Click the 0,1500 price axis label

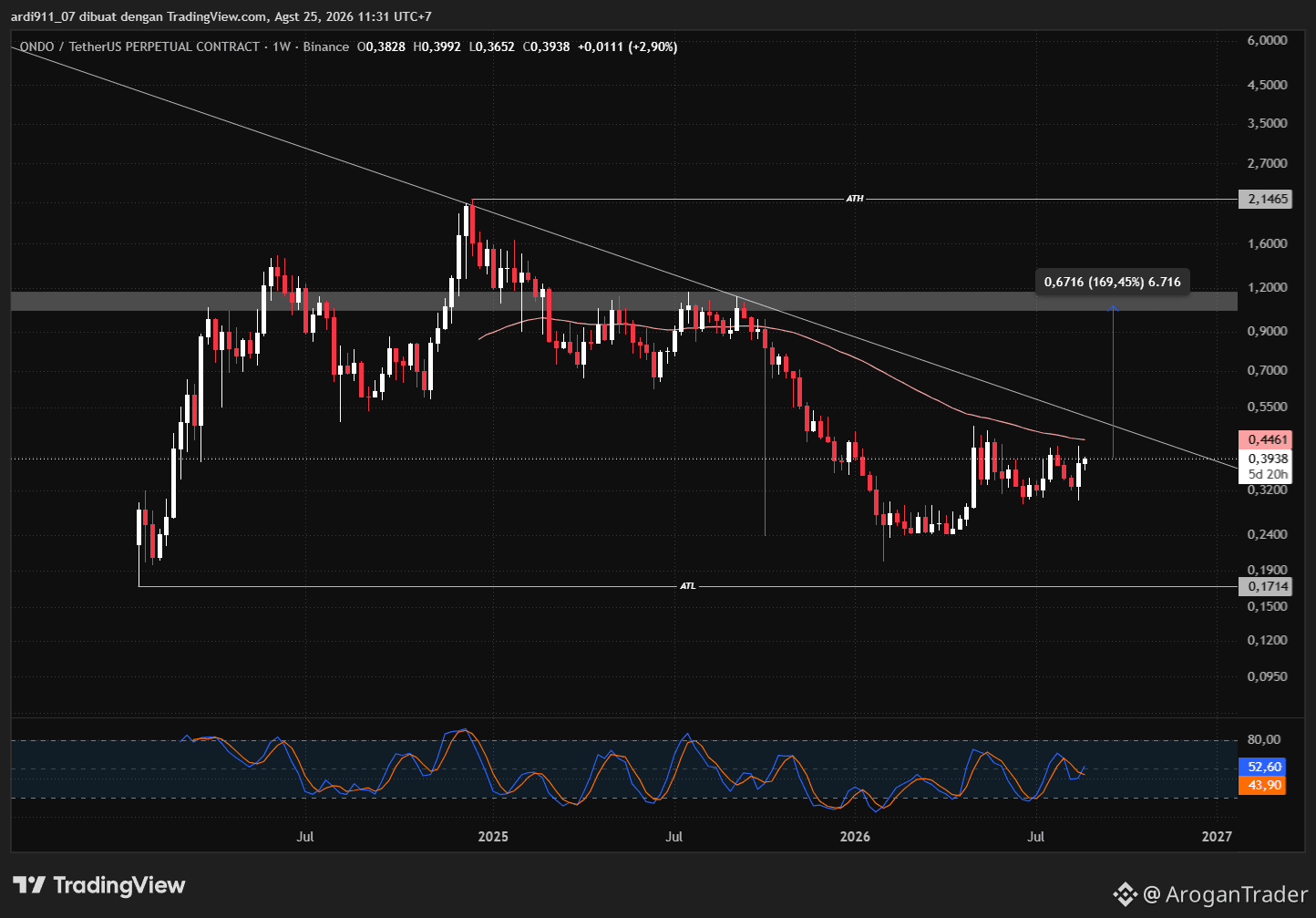coord(1268,606)
